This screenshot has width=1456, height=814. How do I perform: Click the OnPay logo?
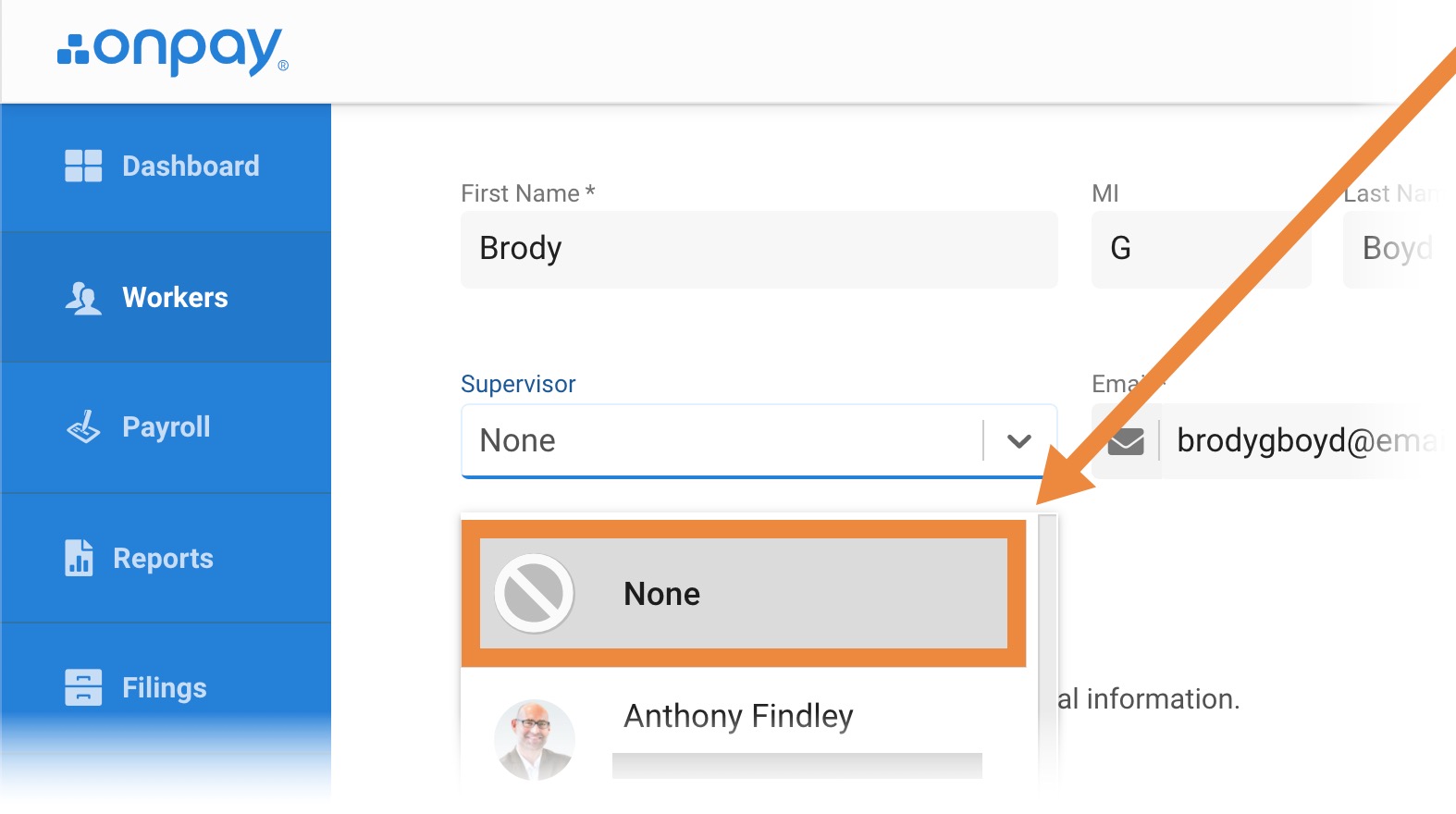pos(173,50)
